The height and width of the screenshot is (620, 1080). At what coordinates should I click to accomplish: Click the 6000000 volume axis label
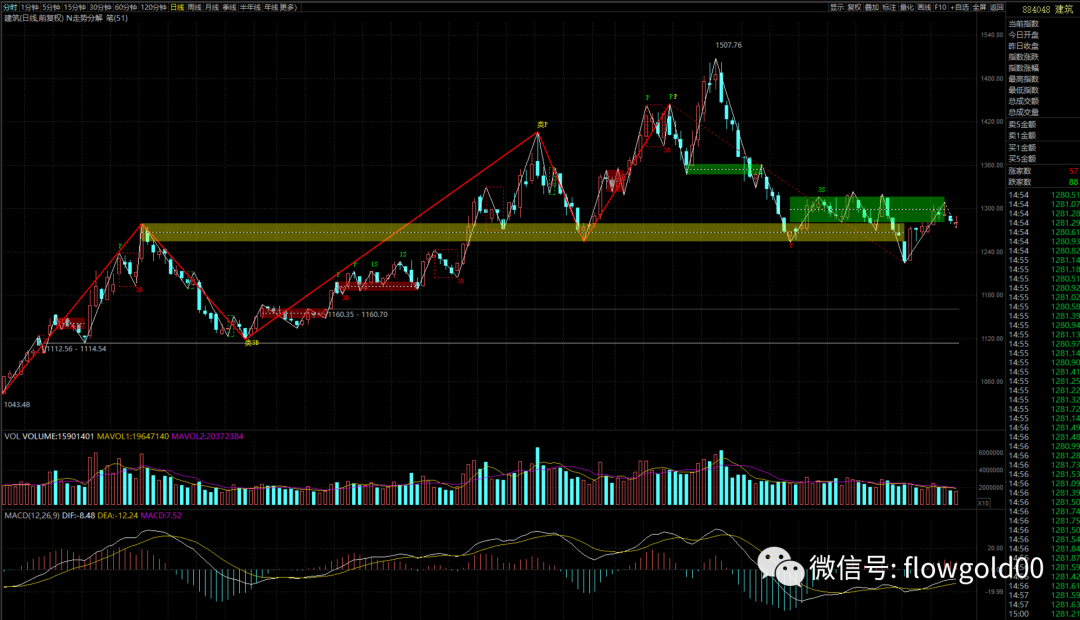[x=990, y=453]
